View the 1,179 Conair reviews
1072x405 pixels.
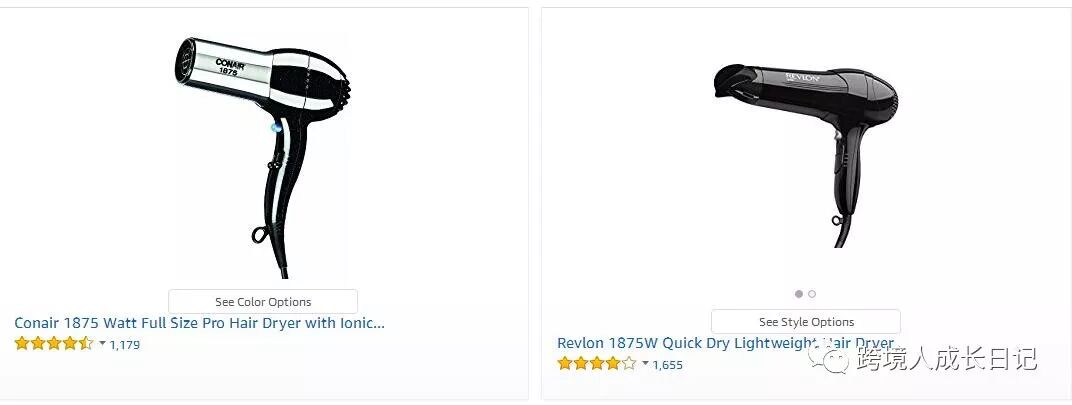coord(124,345)
